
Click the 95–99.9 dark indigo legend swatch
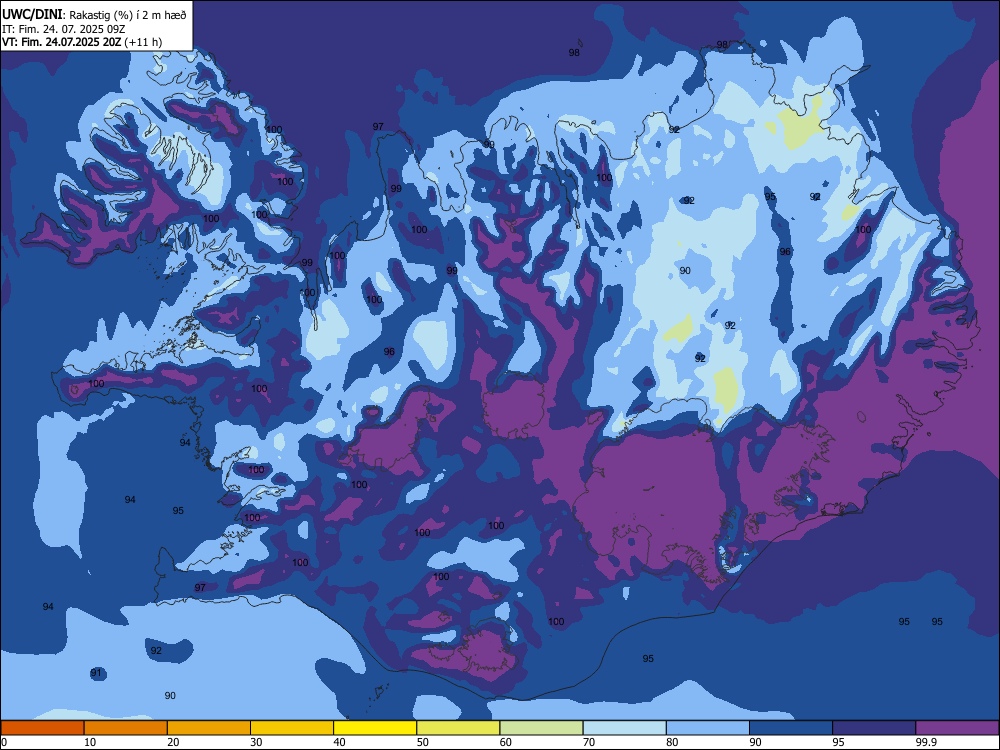pos(874,728)
